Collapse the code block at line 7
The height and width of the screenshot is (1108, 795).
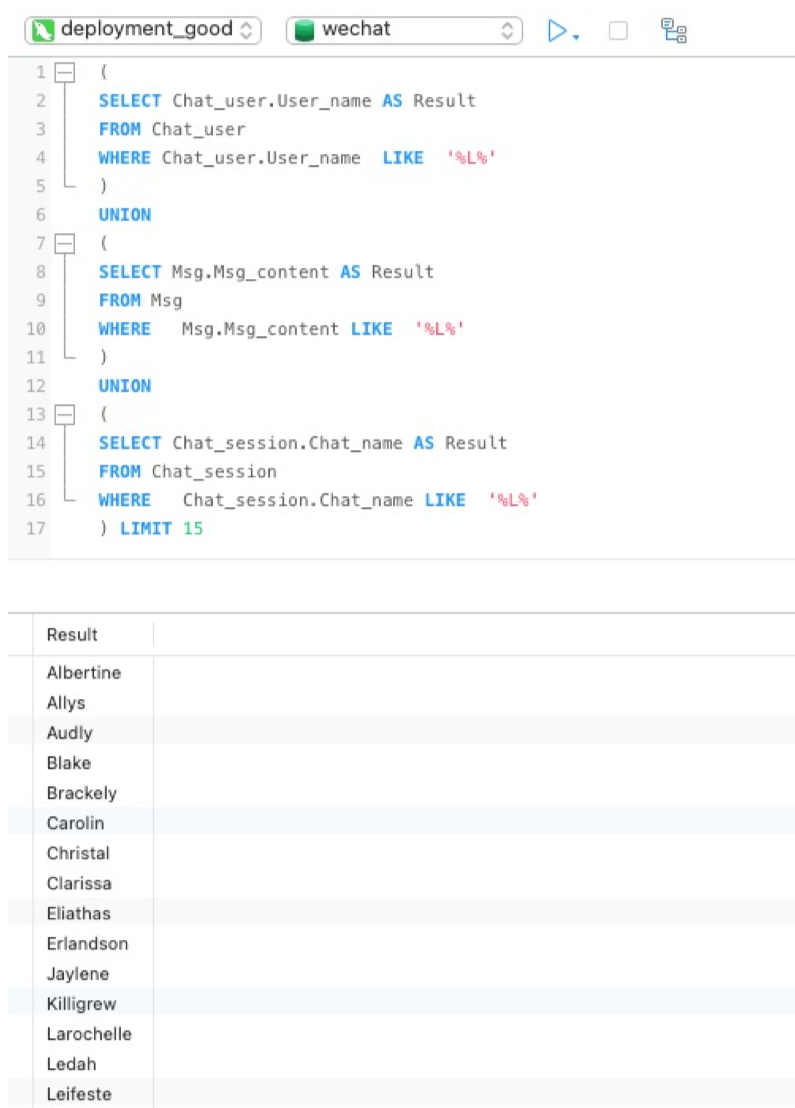click(64, 243)
